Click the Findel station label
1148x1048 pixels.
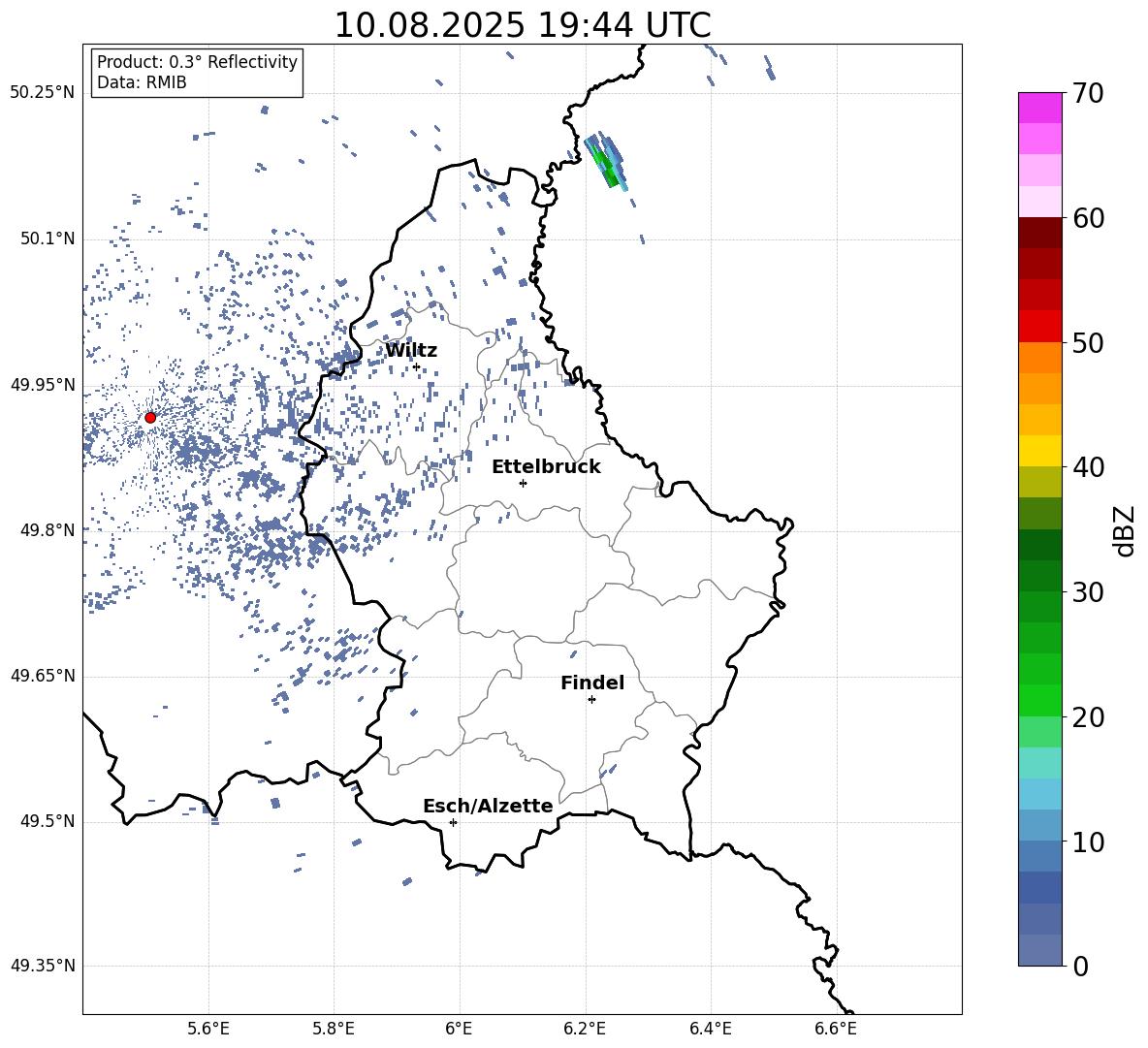tap(592, 683)
